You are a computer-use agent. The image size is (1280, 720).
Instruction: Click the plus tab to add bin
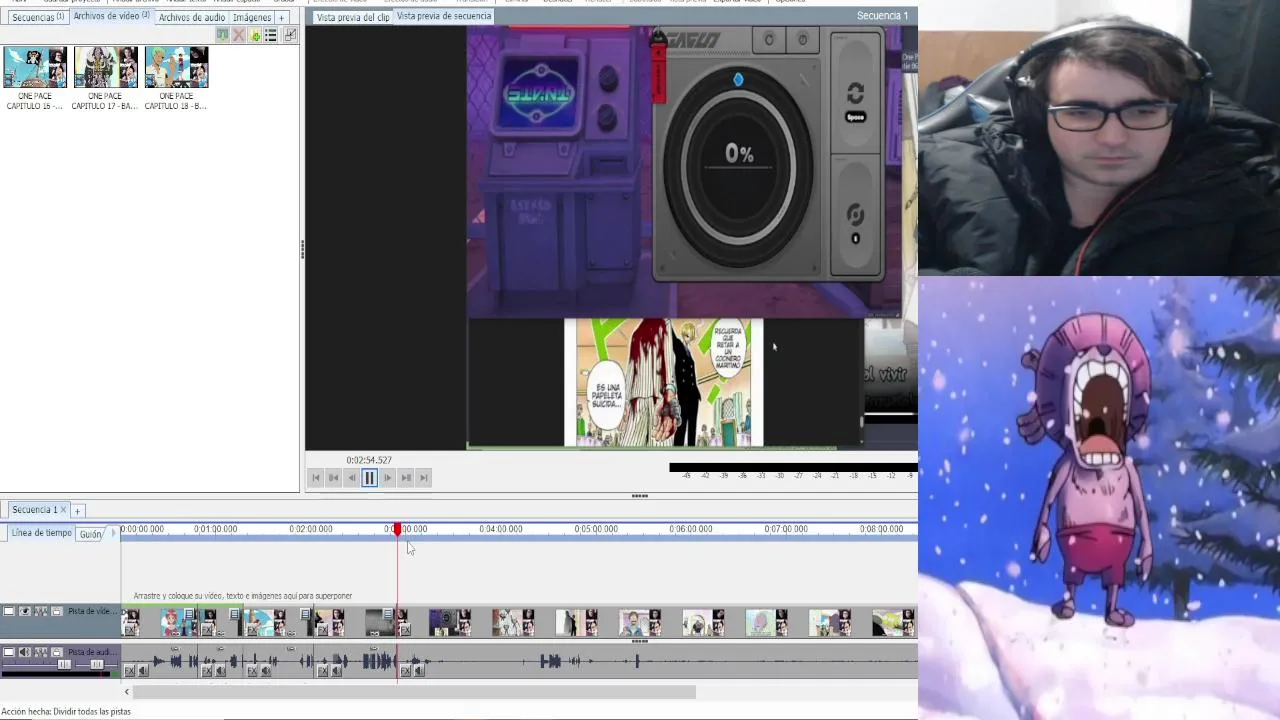pyautogui.click(x=281, y=17)
